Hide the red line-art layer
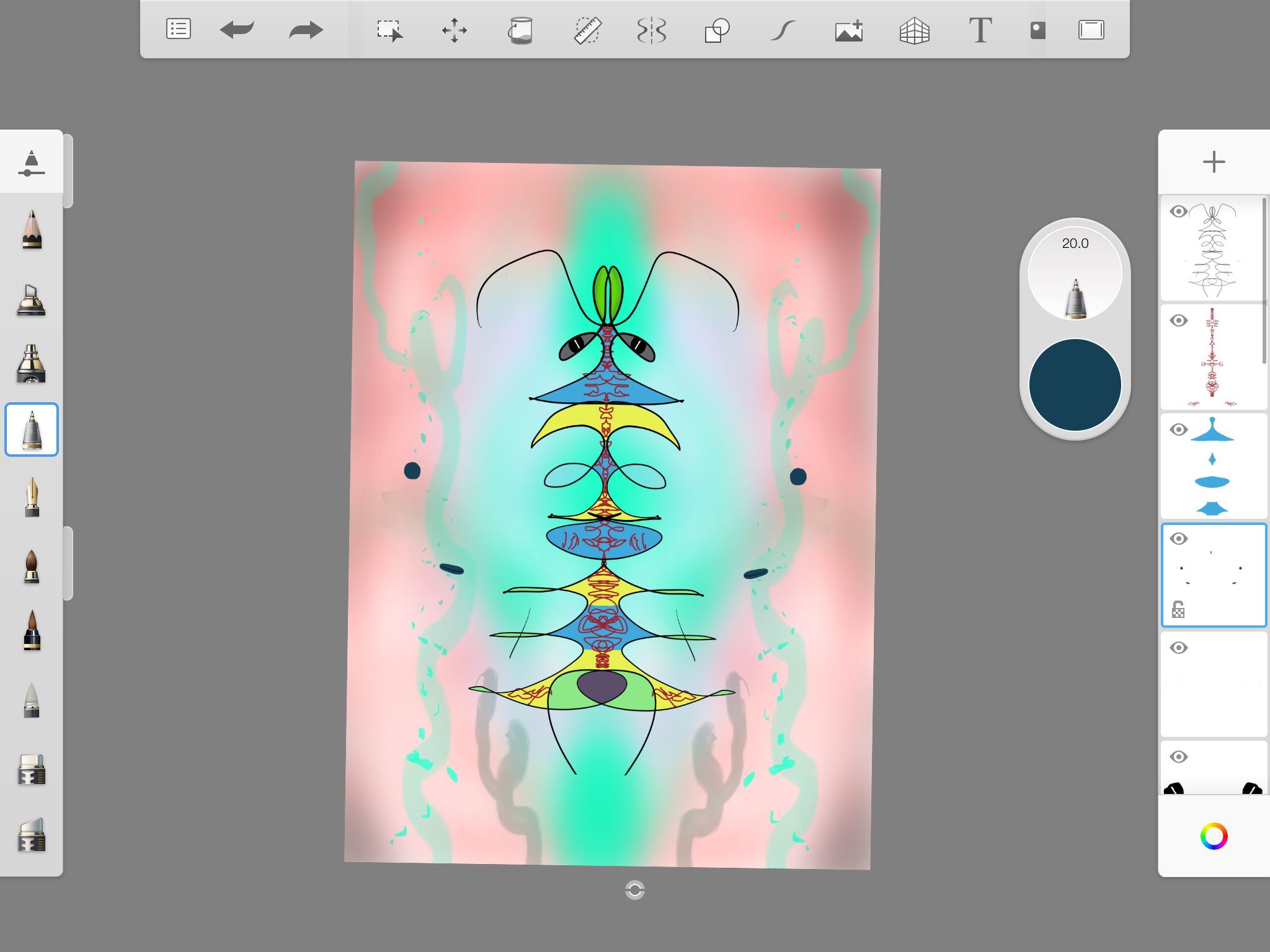This screenshot has width=1270, height=952. tap(1178, 320)
